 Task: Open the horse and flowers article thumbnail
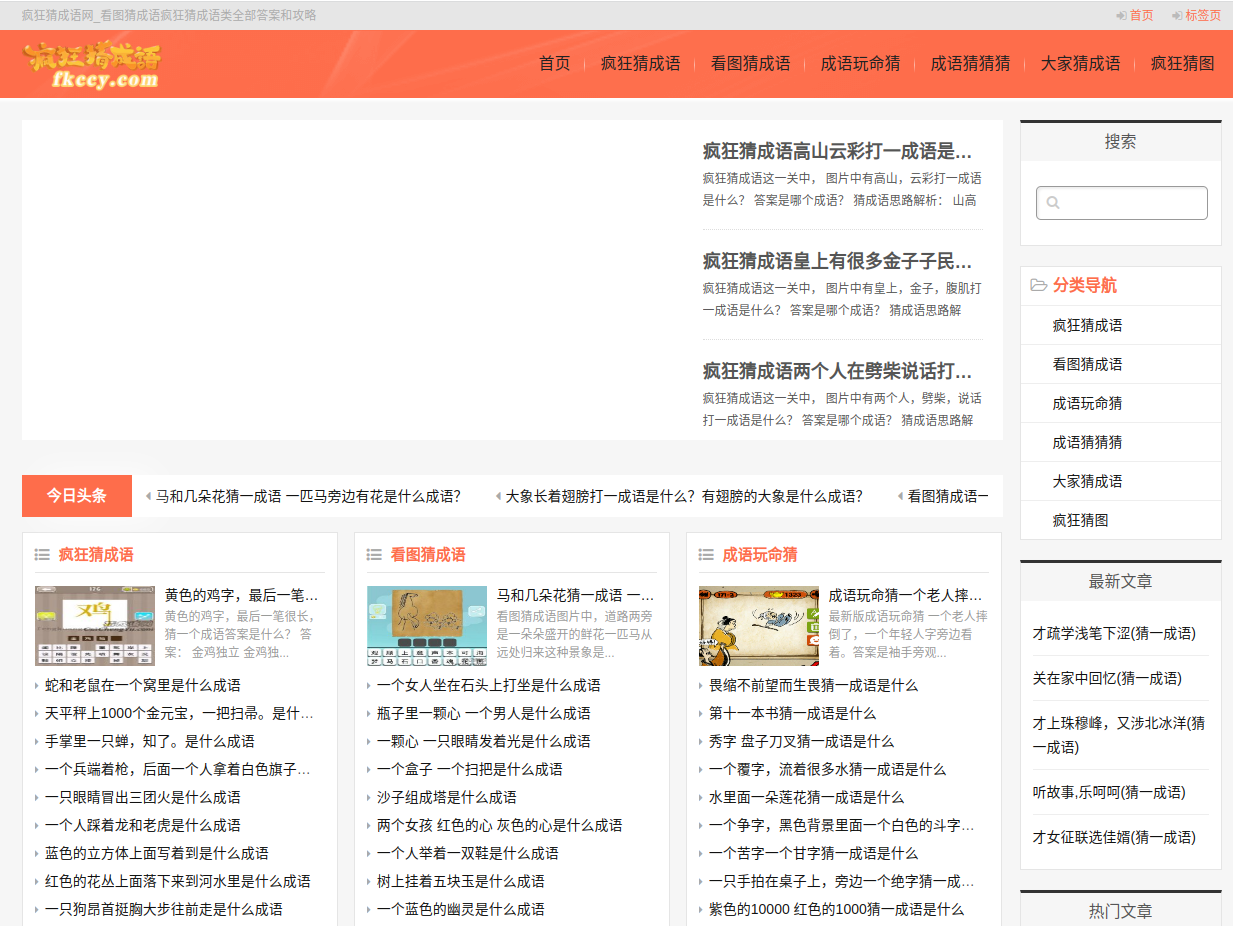tap(427, 626)
